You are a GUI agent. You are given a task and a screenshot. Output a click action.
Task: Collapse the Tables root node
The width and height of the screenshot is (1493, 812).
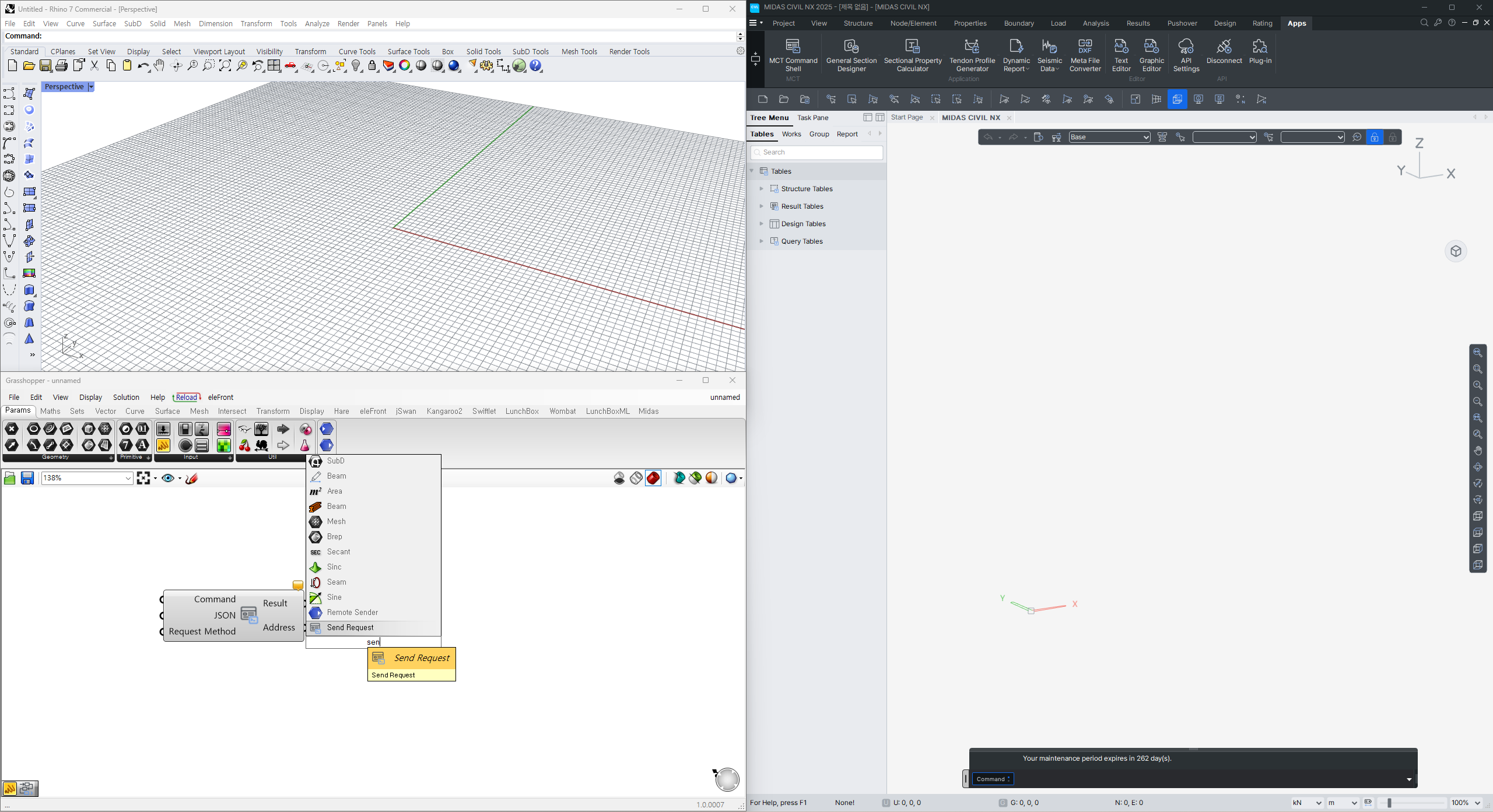point(752,171)
